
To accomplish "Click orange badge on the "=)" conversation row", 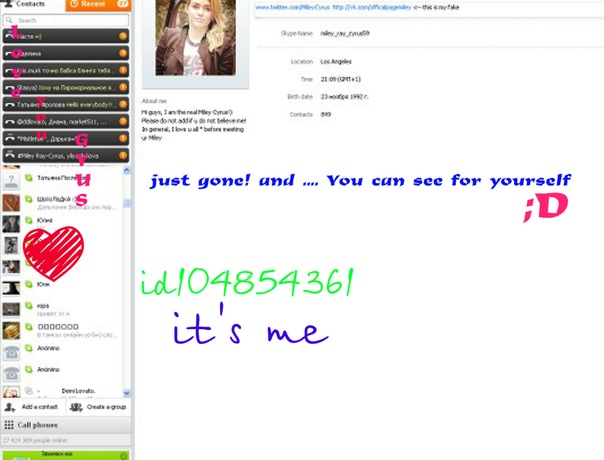I will 123,36.
